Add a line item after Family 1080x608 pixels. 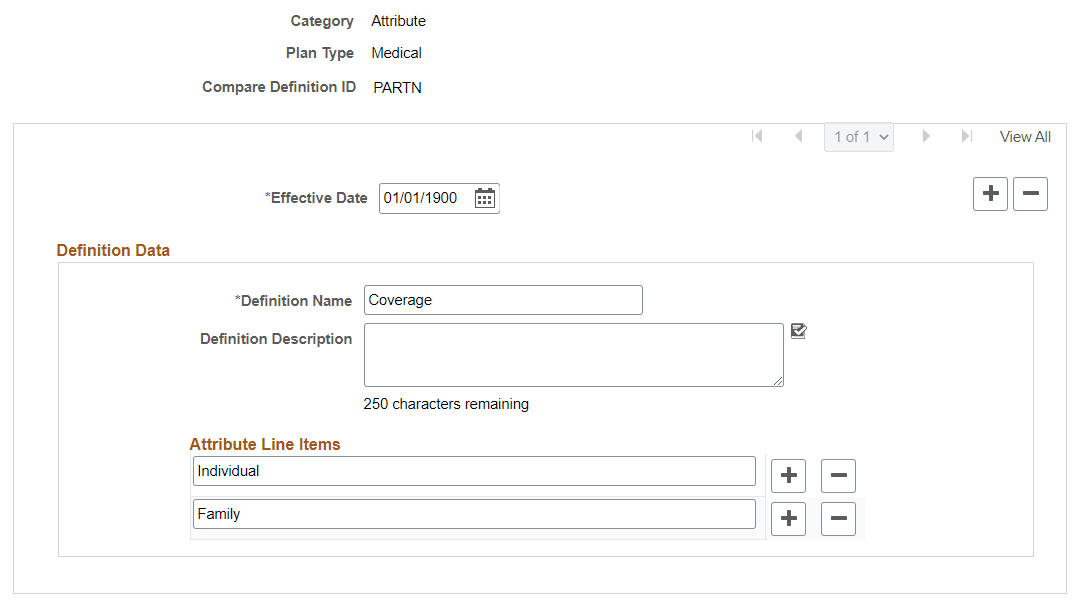point(788,518)
